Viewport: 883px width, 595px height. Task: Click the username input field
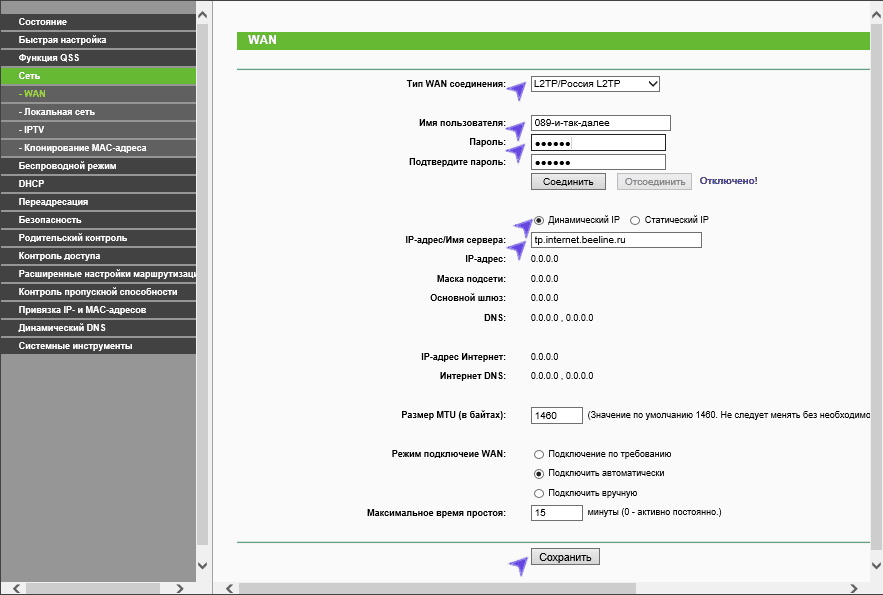click(x=600, y=123)
